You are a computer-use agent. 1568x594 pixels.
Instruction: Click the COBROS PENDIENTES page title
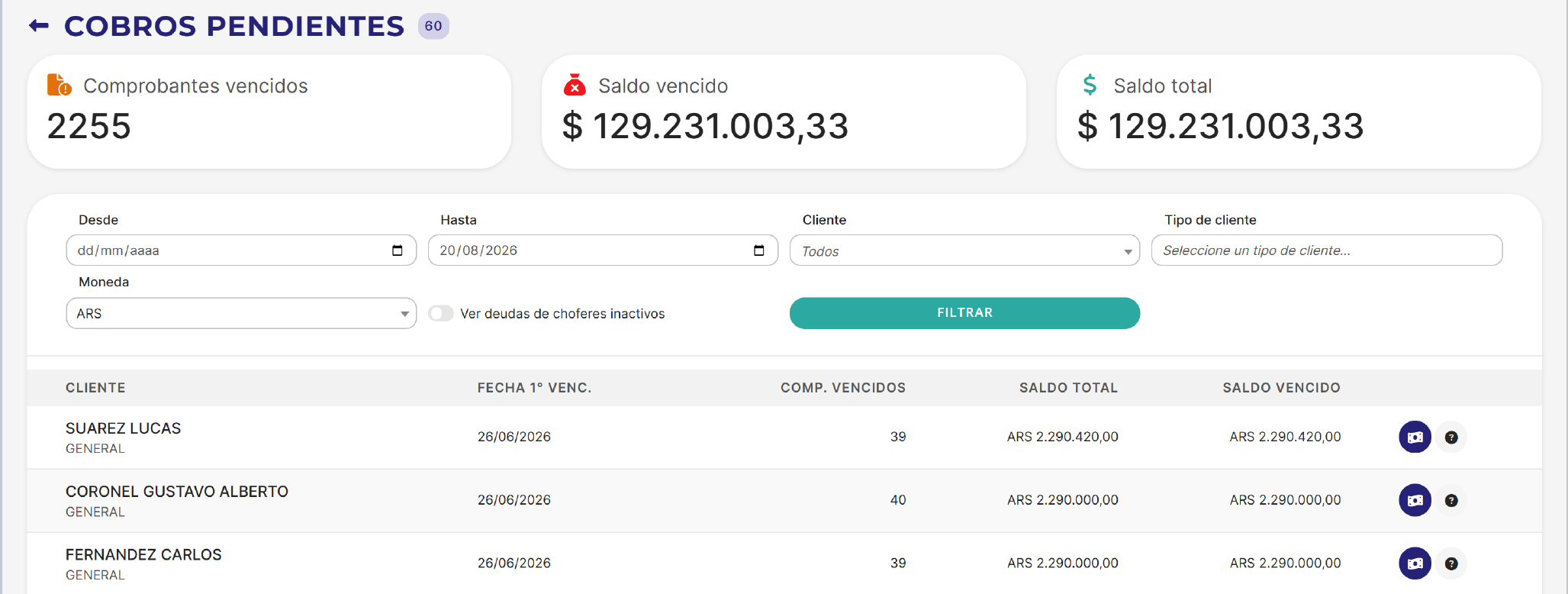pos(234,26)
